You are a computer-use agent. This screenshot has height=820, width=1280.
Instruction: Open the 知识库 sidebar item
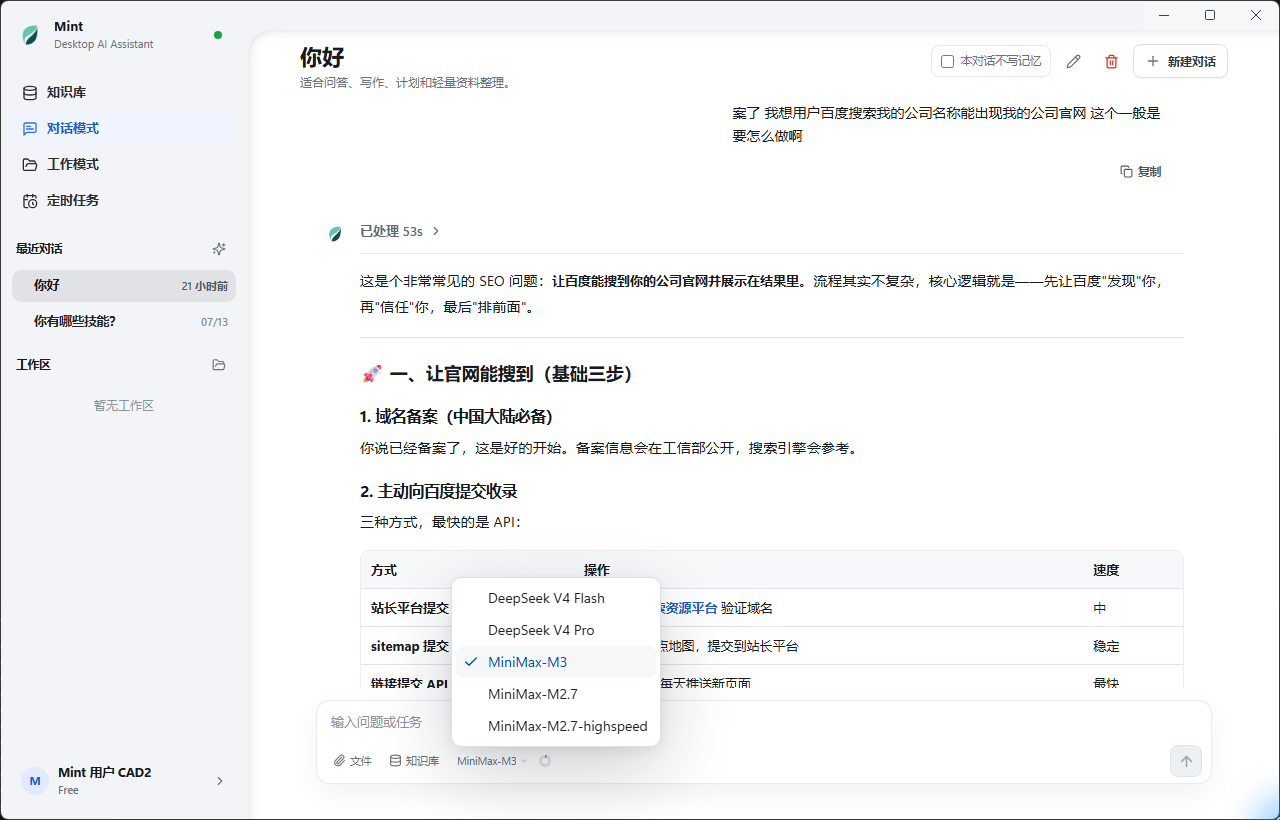point(124,92)
